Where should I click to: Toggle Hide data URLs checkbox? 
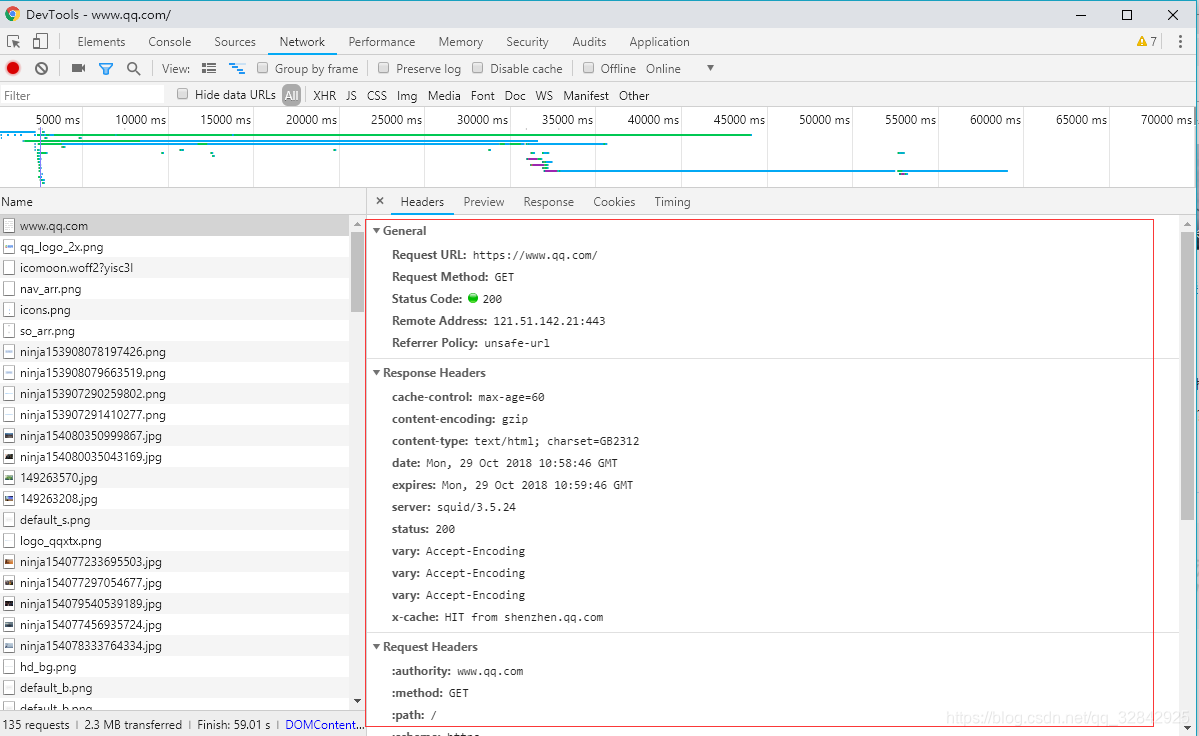182,94
